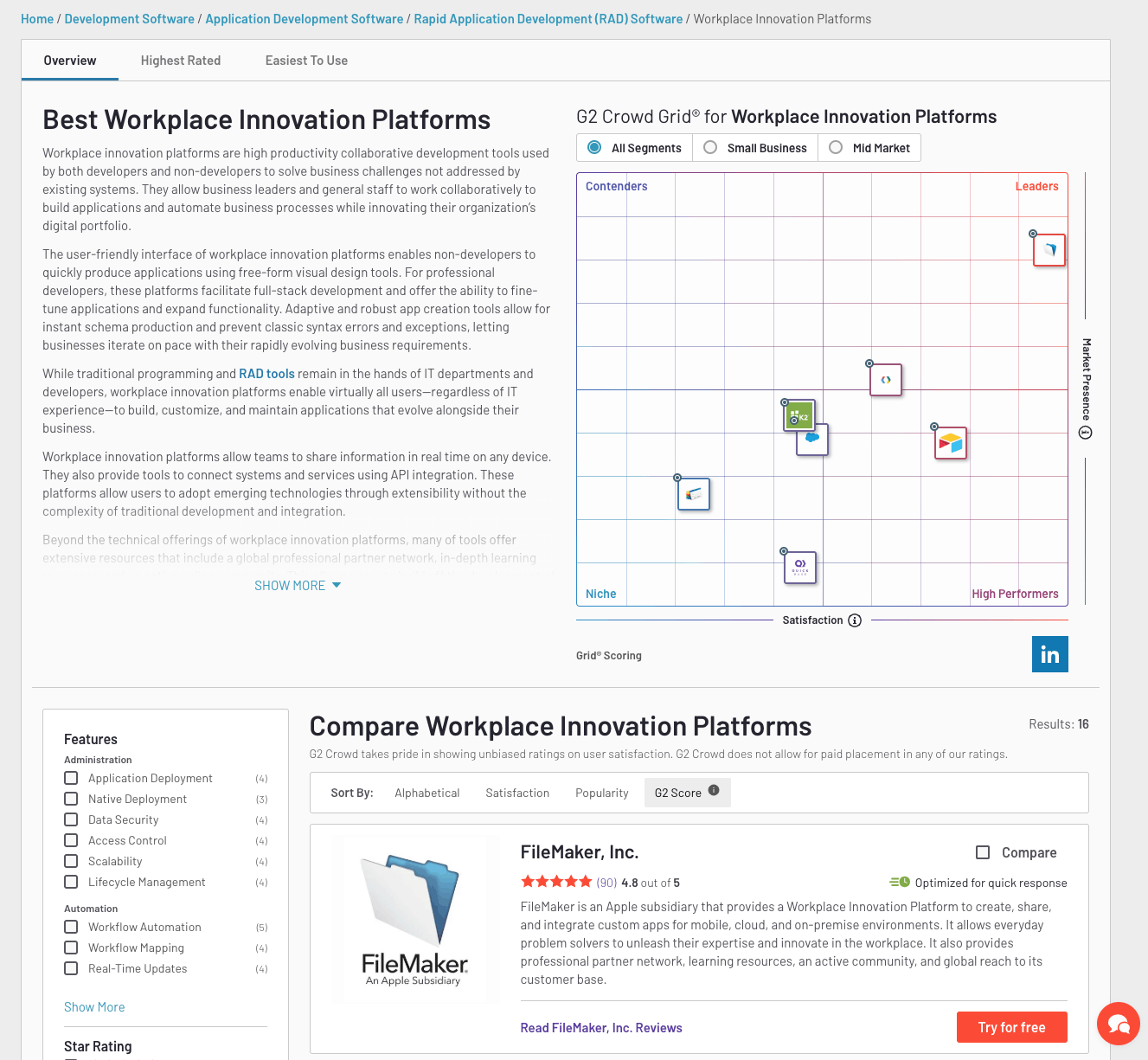The width and height of the screenshot is (1148, 1060).
Task: Click the (90) reviews count link
Action: (606, 883)
